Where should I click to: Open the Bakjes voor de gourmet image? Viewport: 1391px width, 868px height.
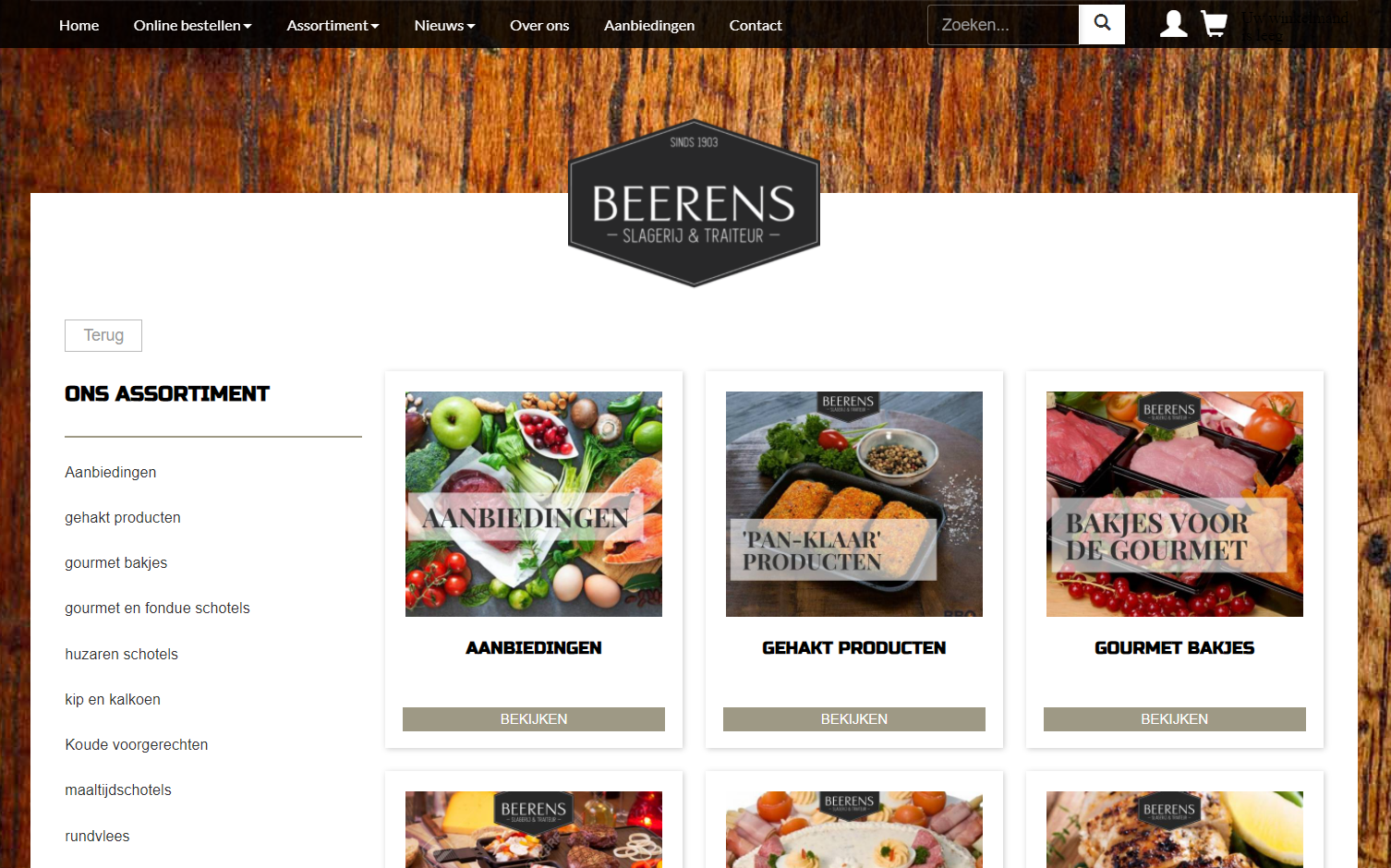coord(1175,504)
